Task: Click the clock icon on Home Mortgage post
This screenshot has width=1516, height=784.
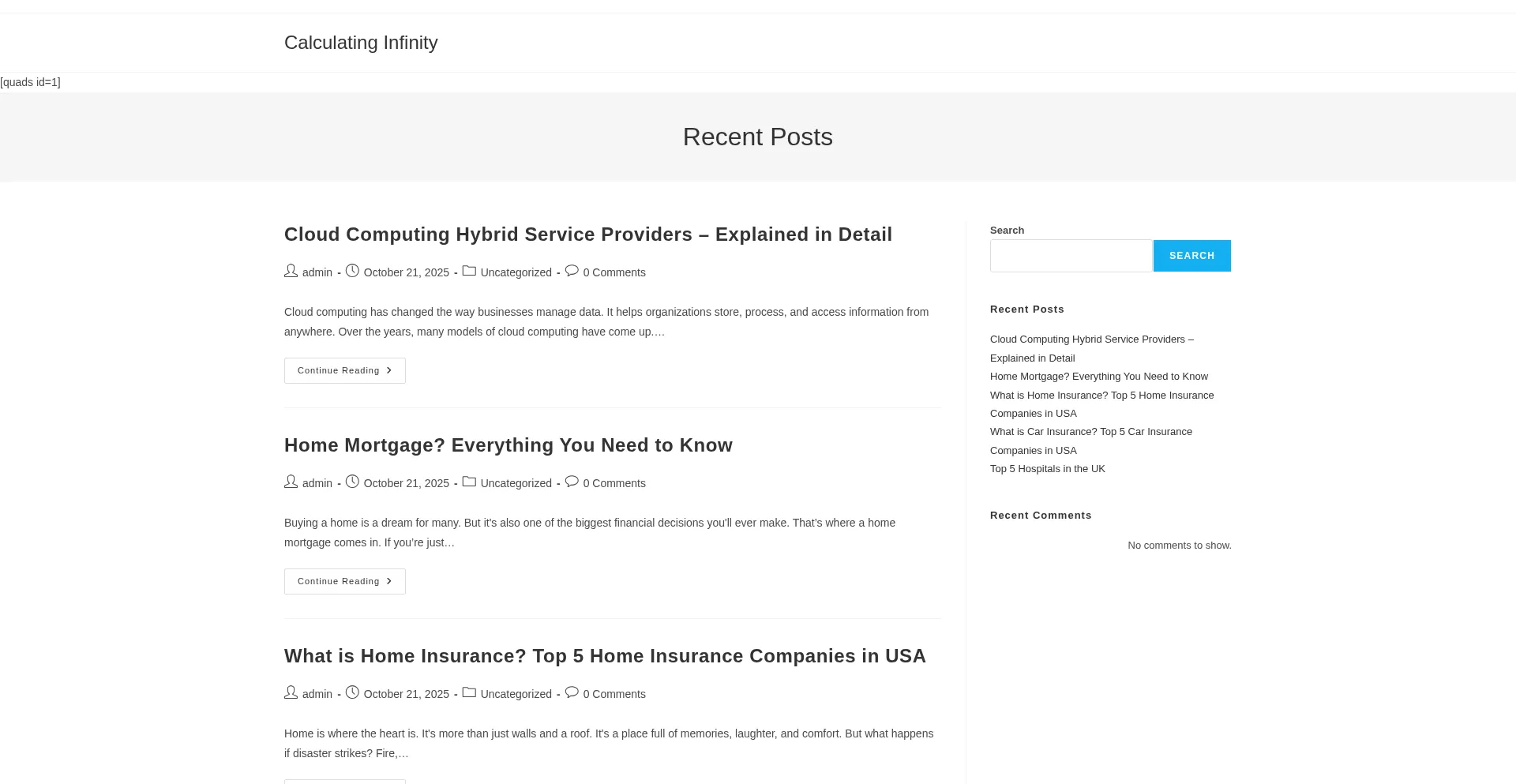Action: (352, 482)
